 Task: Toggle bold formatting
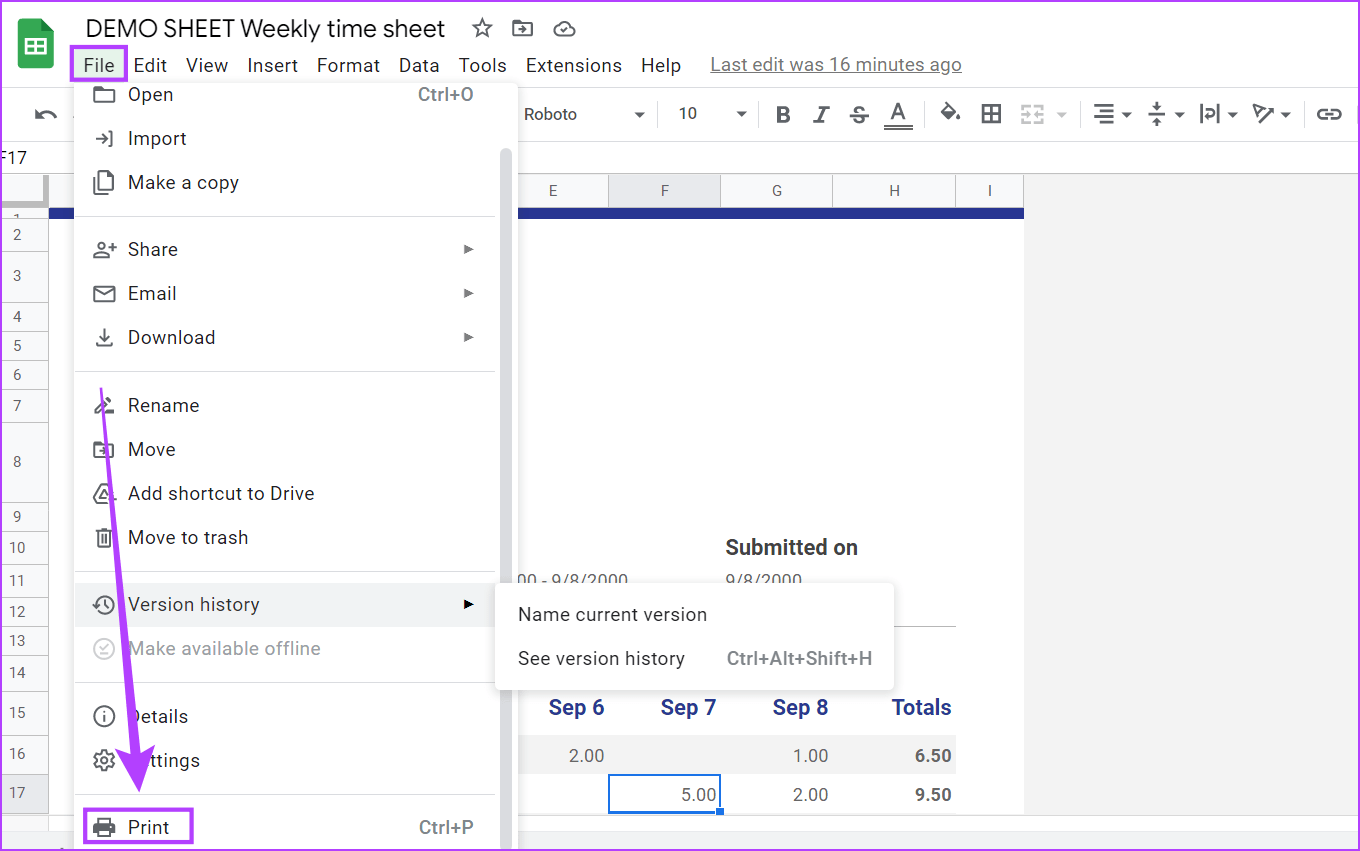[x=783, y=113]
